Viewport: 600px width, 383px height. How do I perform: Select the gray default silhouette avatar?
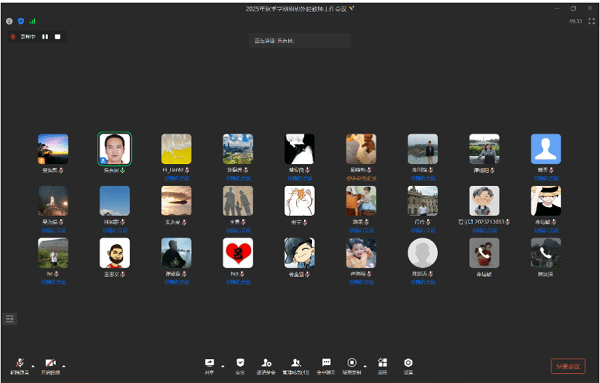(423, 253)
